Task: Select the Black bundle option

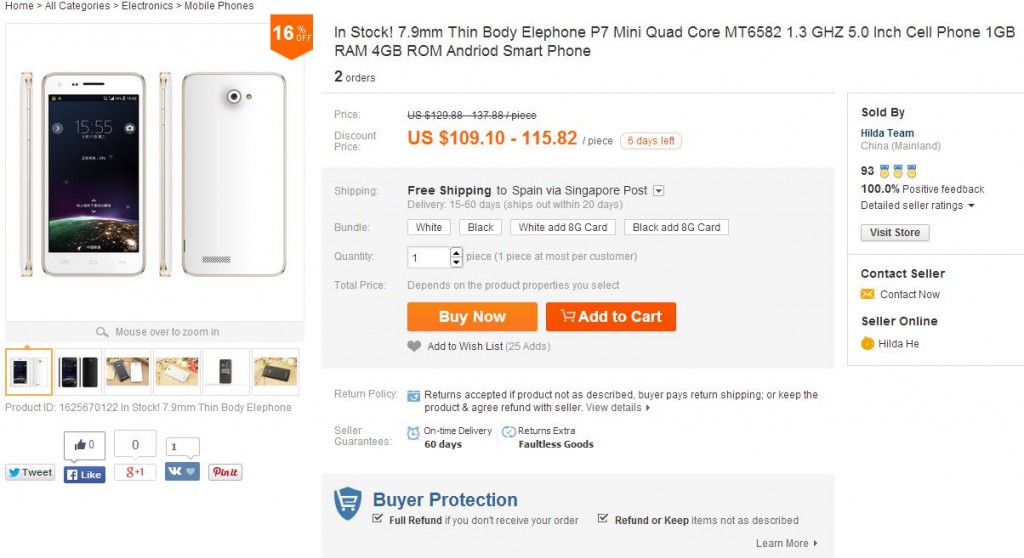Action: pos(481,227)
